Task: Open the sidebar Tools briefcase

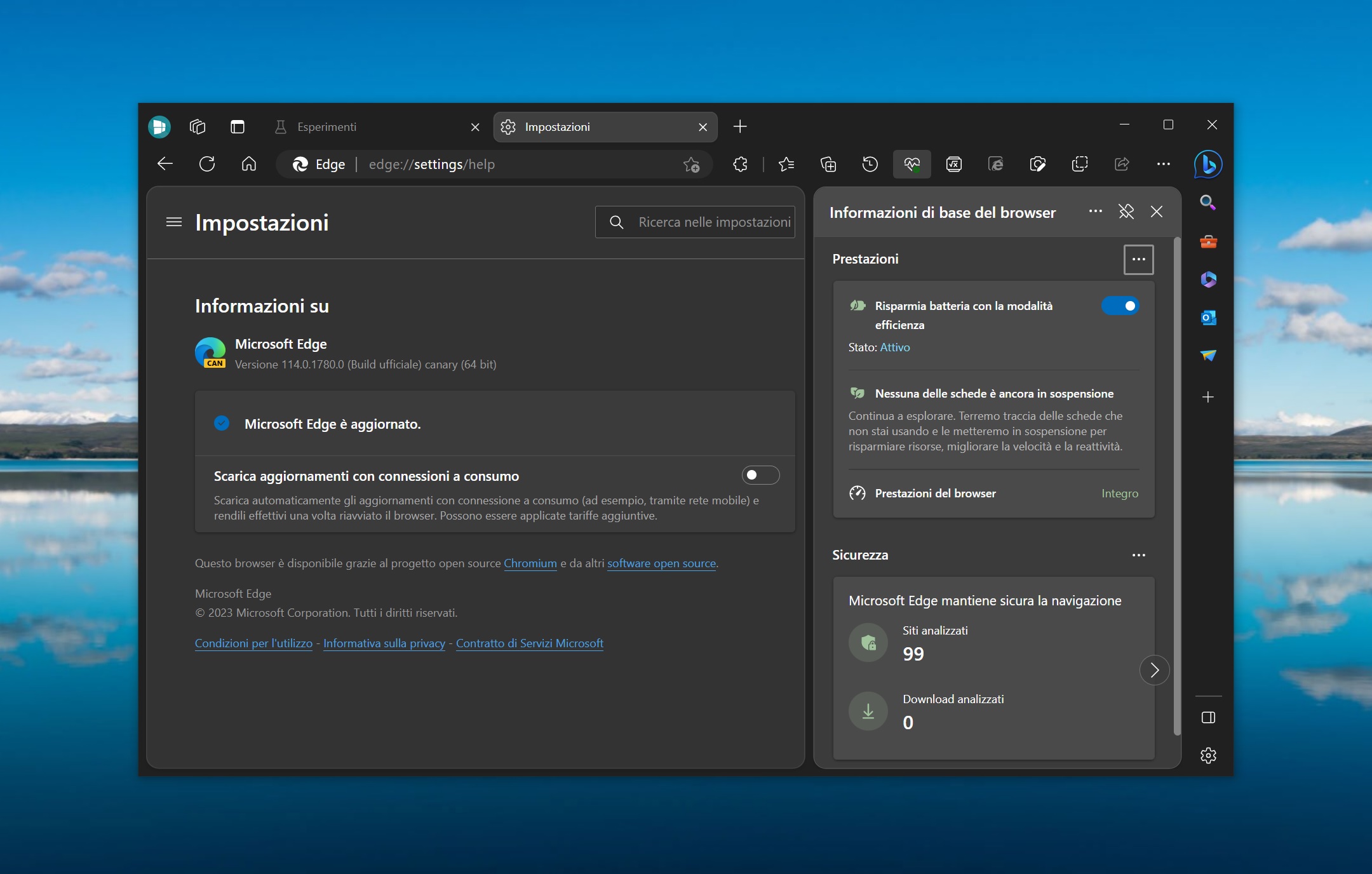Action: click(x=1208, y=241)
